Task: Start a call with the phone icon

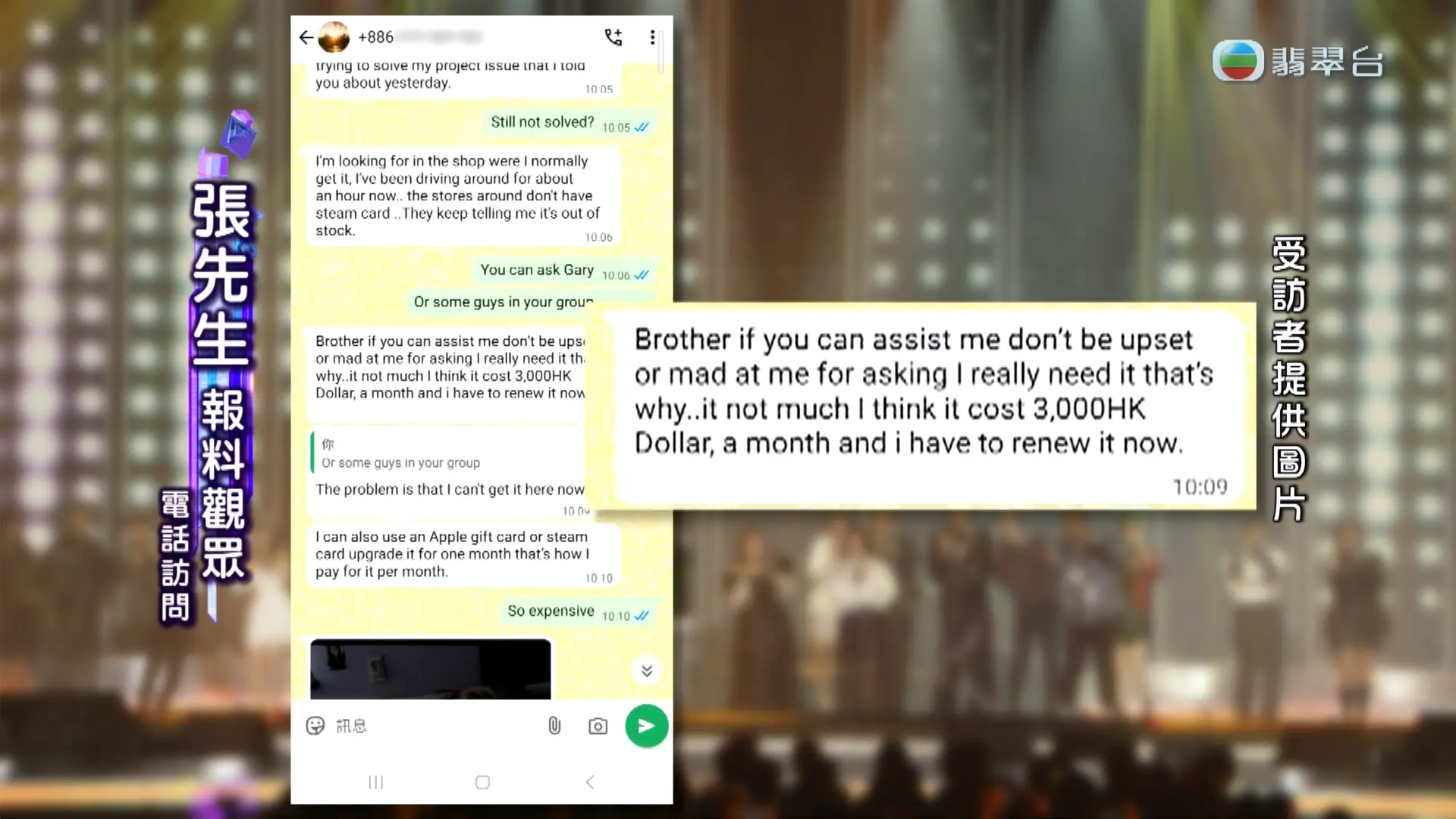Action: click(x=613, y=37)
